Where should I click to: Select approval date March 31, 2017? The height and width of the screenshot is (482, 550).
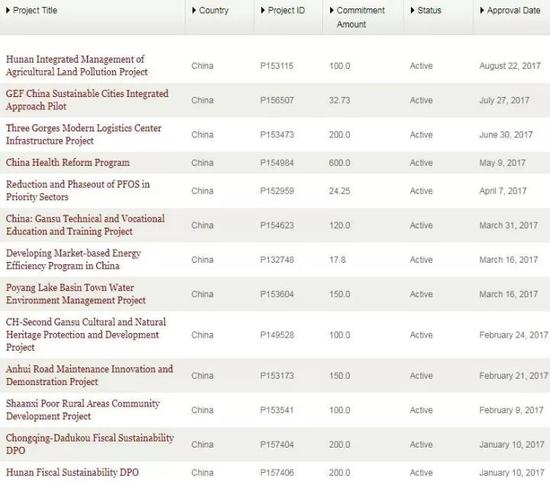[x=508, y=225]
